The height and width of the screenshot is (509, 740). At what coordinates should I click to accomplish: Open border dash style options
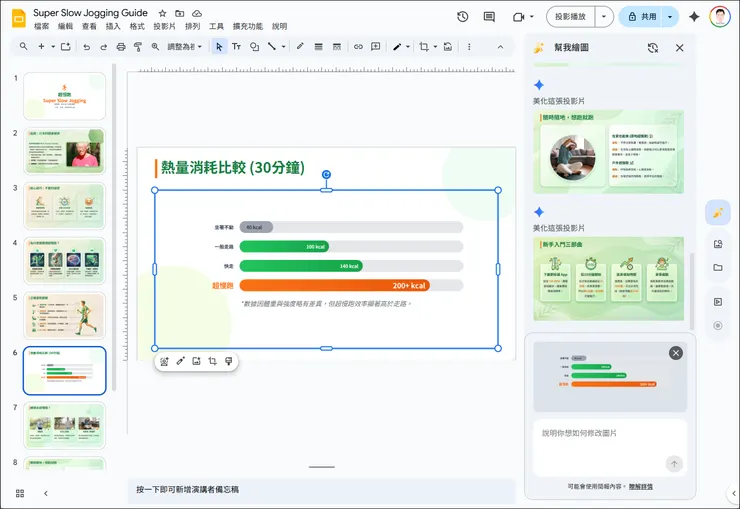pos(336,47)
